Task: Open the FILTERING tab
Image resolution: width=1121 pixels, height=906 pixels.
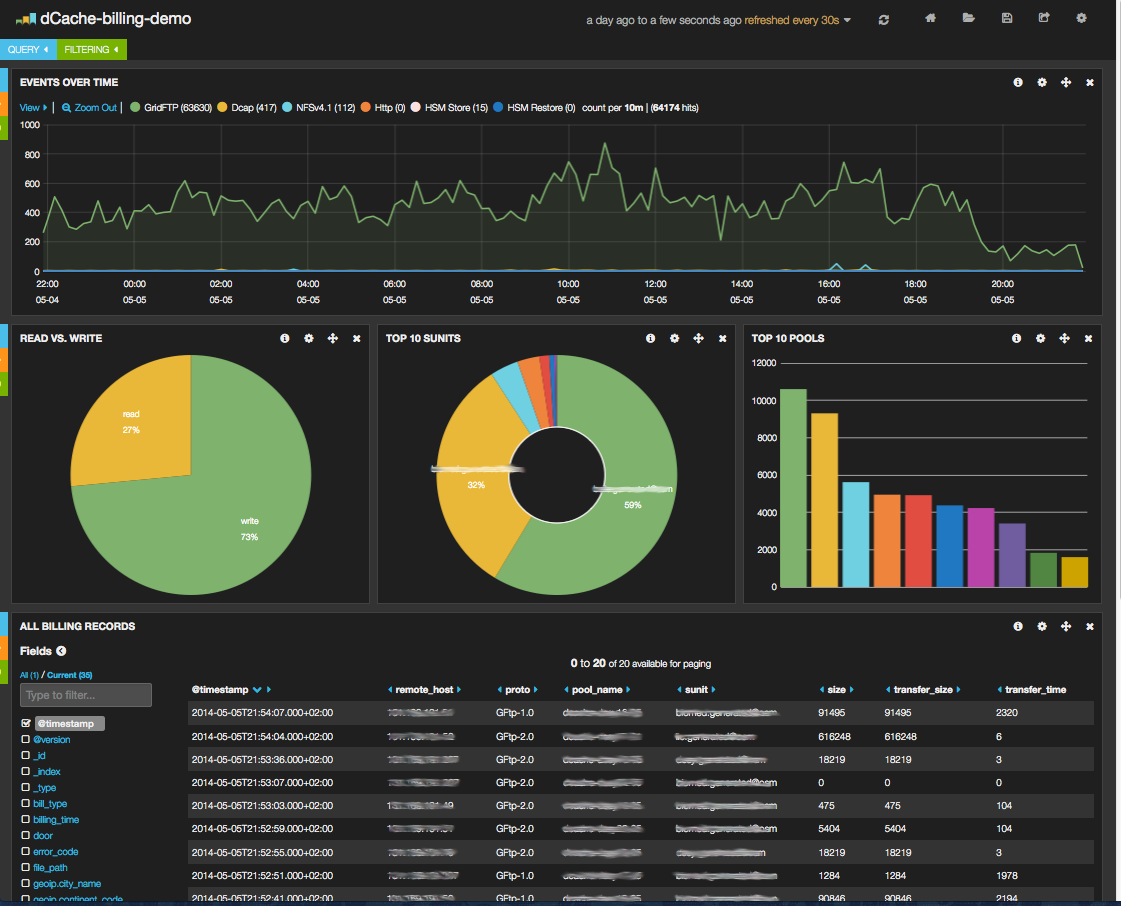Action: (x=92, y=49)
